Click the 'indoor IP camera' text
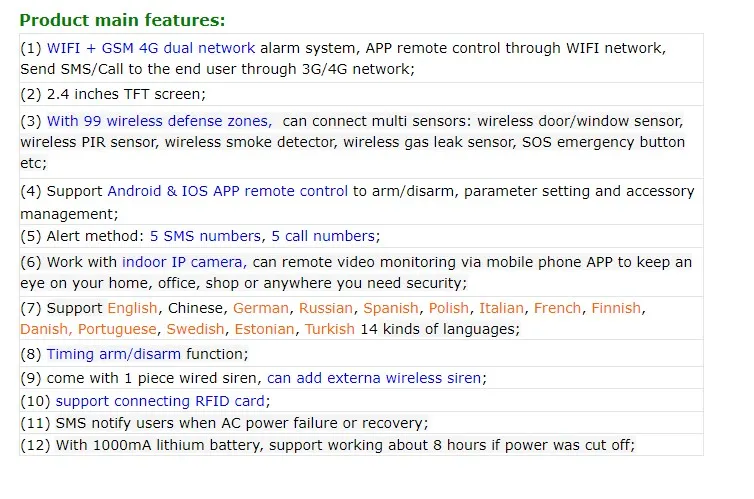This screenshot has height=499, width=754. pos(184,262)
